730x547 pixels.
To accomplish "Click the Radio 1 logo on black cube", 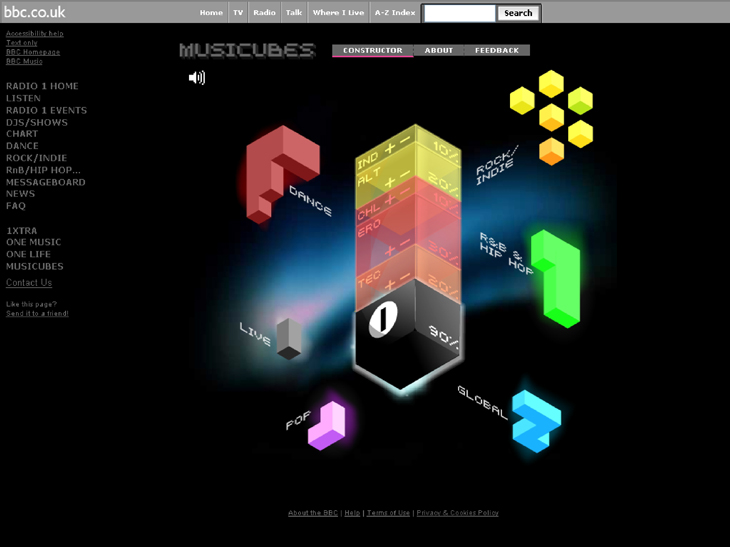I will (383, 319).
